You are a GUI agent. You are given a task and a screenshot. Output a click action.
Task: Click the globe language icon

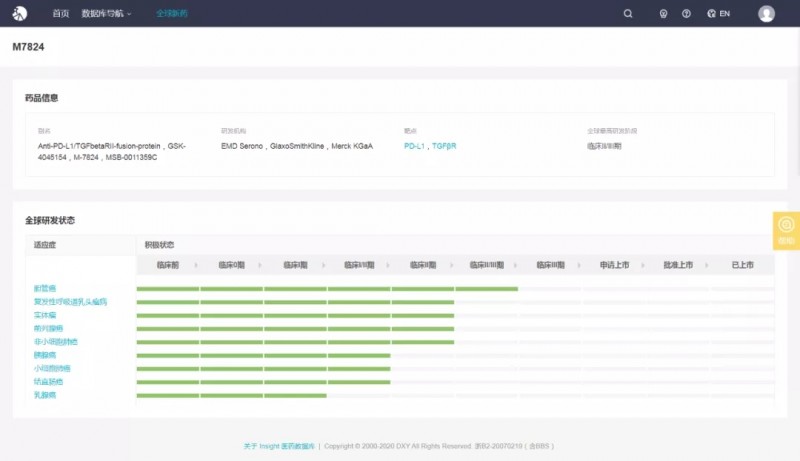pos(711,14)
